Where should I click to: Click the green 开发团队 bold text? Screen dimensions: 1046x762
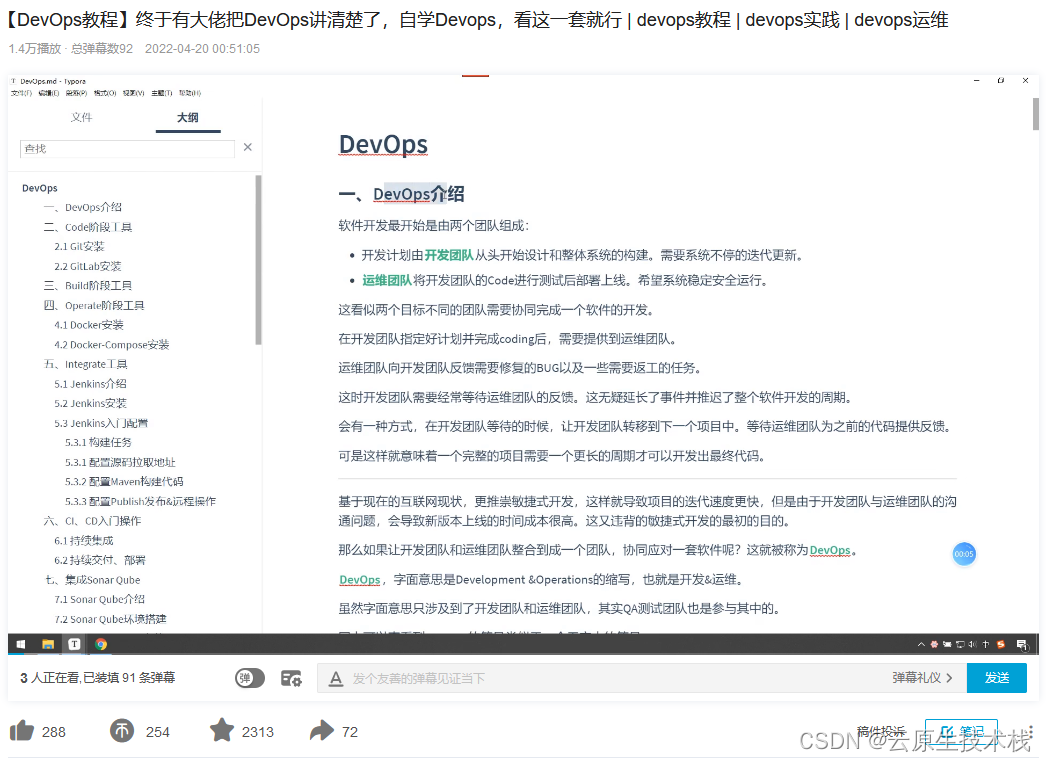coord(449,255)
